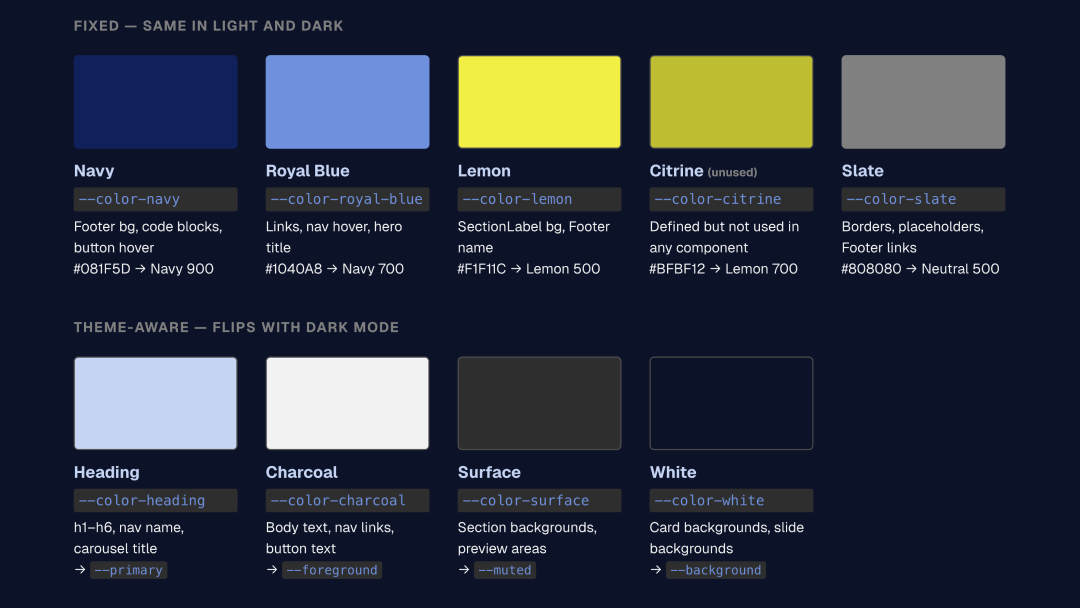Click the --color-royal-blue token code

coord(347,199)
